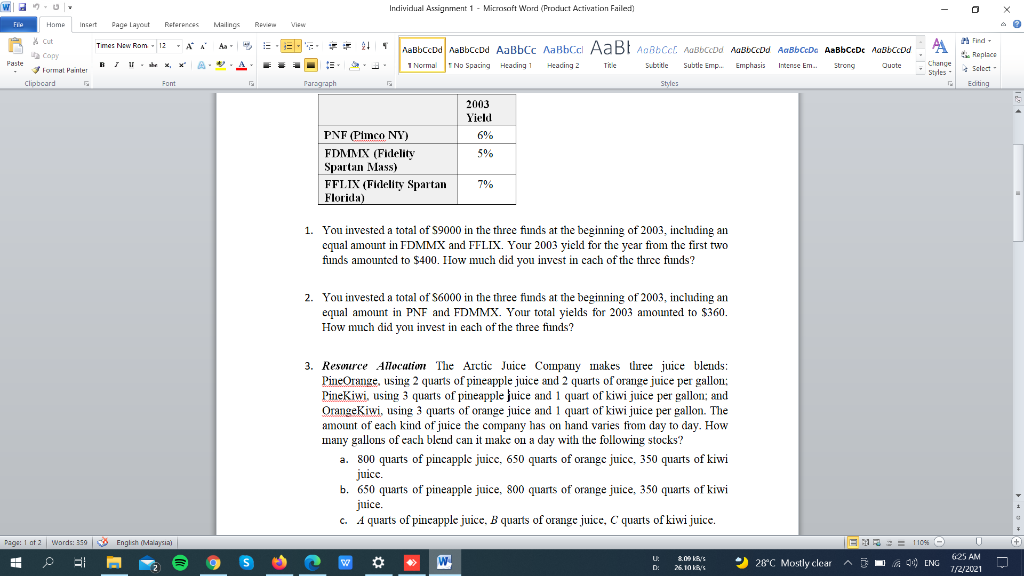1024x576 pixels.
Task: Apply bold formatting
Action: [x=102, y=63]
